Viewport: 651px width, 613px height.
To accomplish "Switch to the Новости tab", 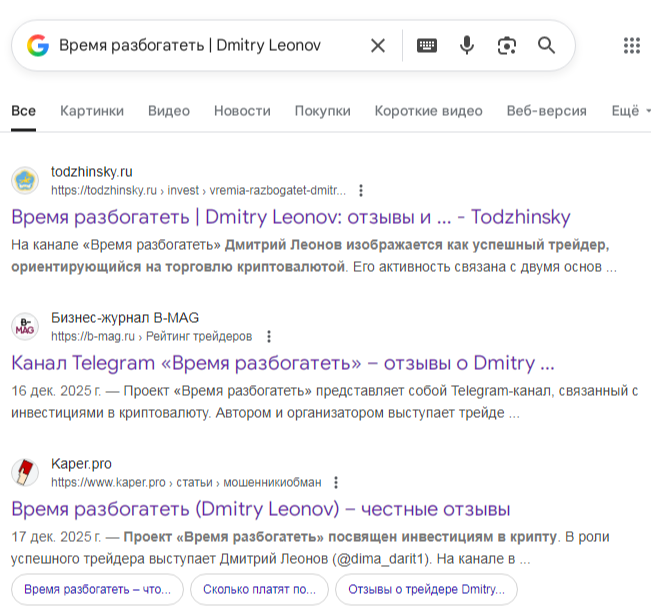I will pyautogui.click(x=242, y=111).
